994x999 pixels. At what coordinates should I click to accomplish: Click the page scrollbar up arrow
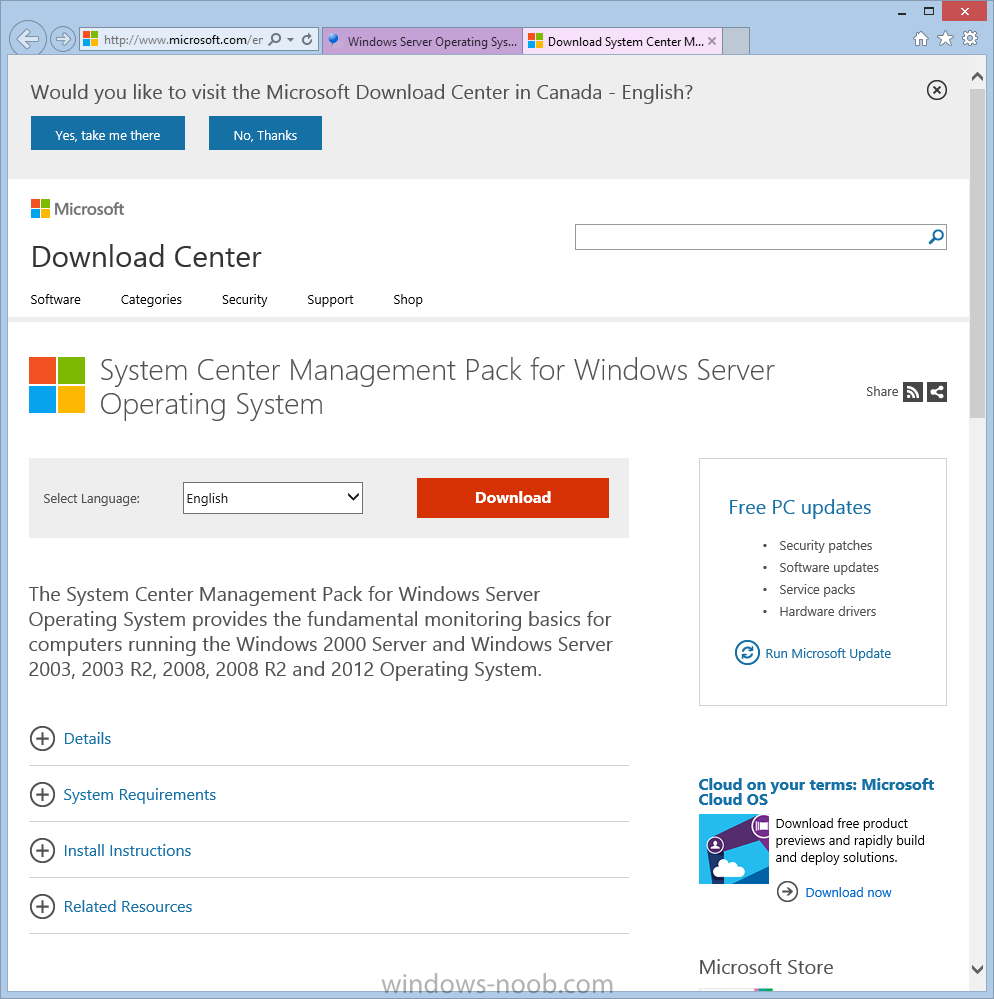[977, 76]
